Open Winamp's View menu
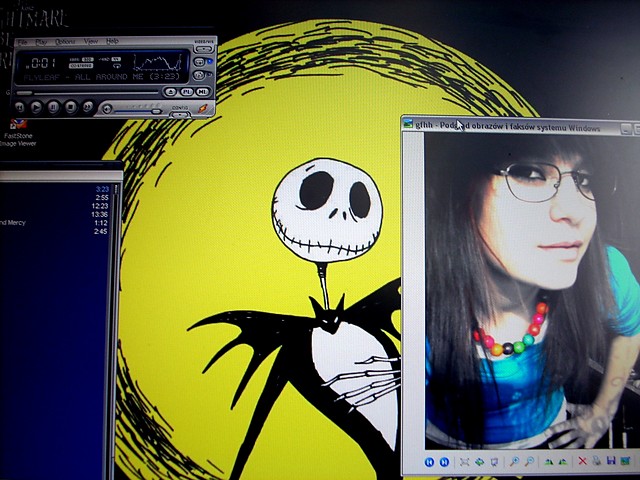The height and width of the screenshot is (480, 640). [x=91, y=41]
